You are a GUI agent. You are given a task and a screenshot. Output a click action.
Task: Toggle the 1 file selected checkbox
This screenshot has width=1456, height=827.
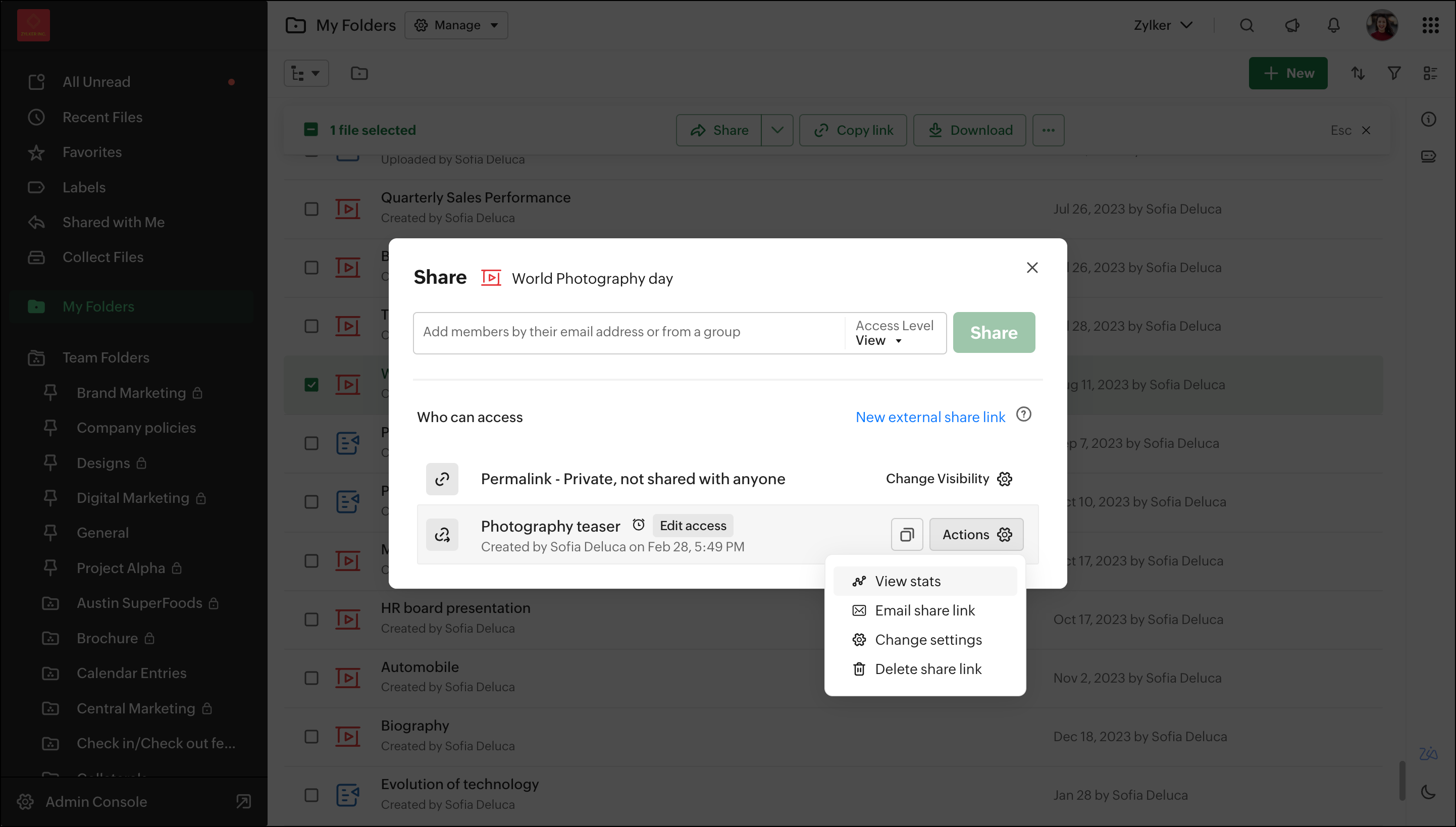tap(311, 130)
